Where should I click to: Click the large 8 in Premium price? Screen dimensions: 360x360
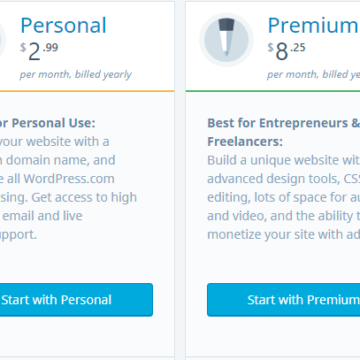(282, 53)
